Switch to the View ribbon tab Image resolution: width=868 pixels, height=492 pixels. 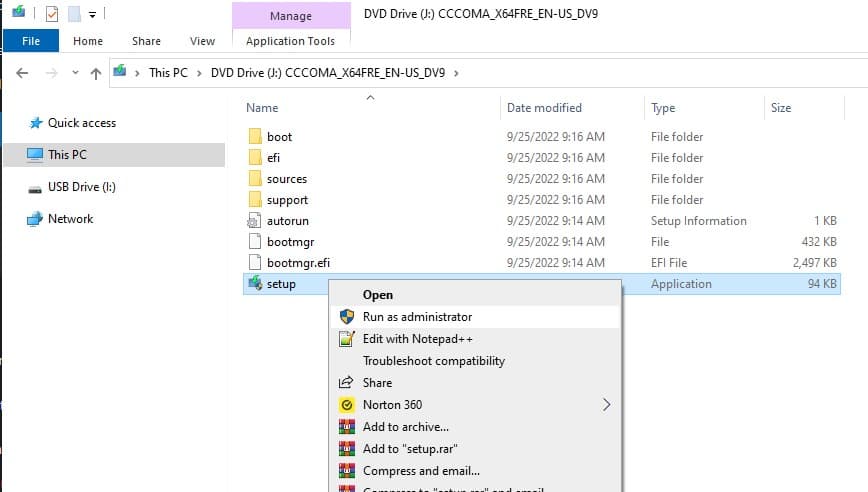pos(202,41)
